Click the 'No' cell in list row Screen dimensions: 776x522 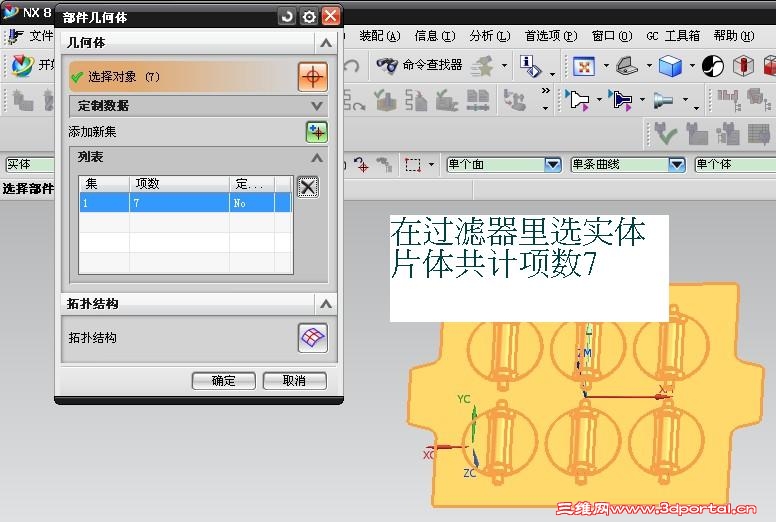pos(251,203)
